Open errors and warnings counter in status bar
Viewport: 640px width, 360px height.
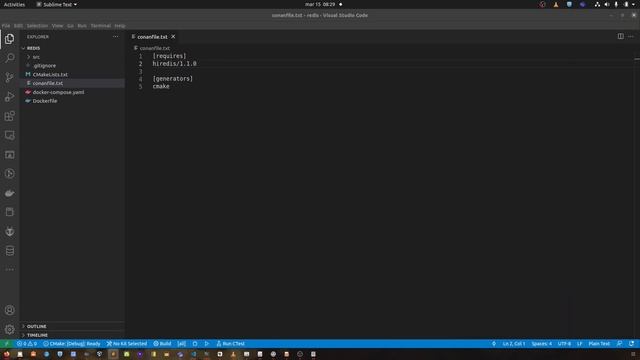tap(27, 344)
